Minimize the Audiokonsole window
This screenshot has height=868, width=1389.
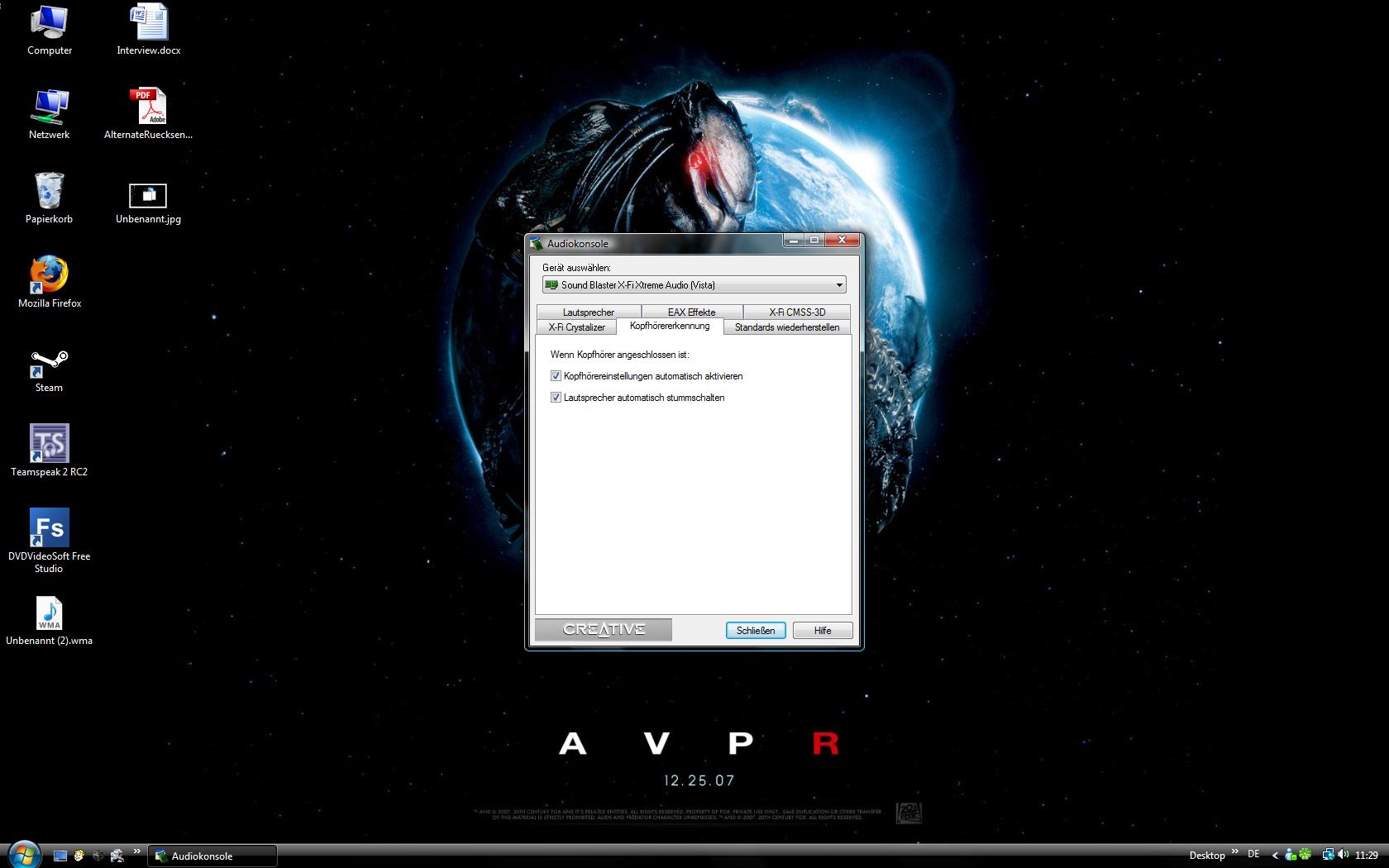tap(794, 241)
